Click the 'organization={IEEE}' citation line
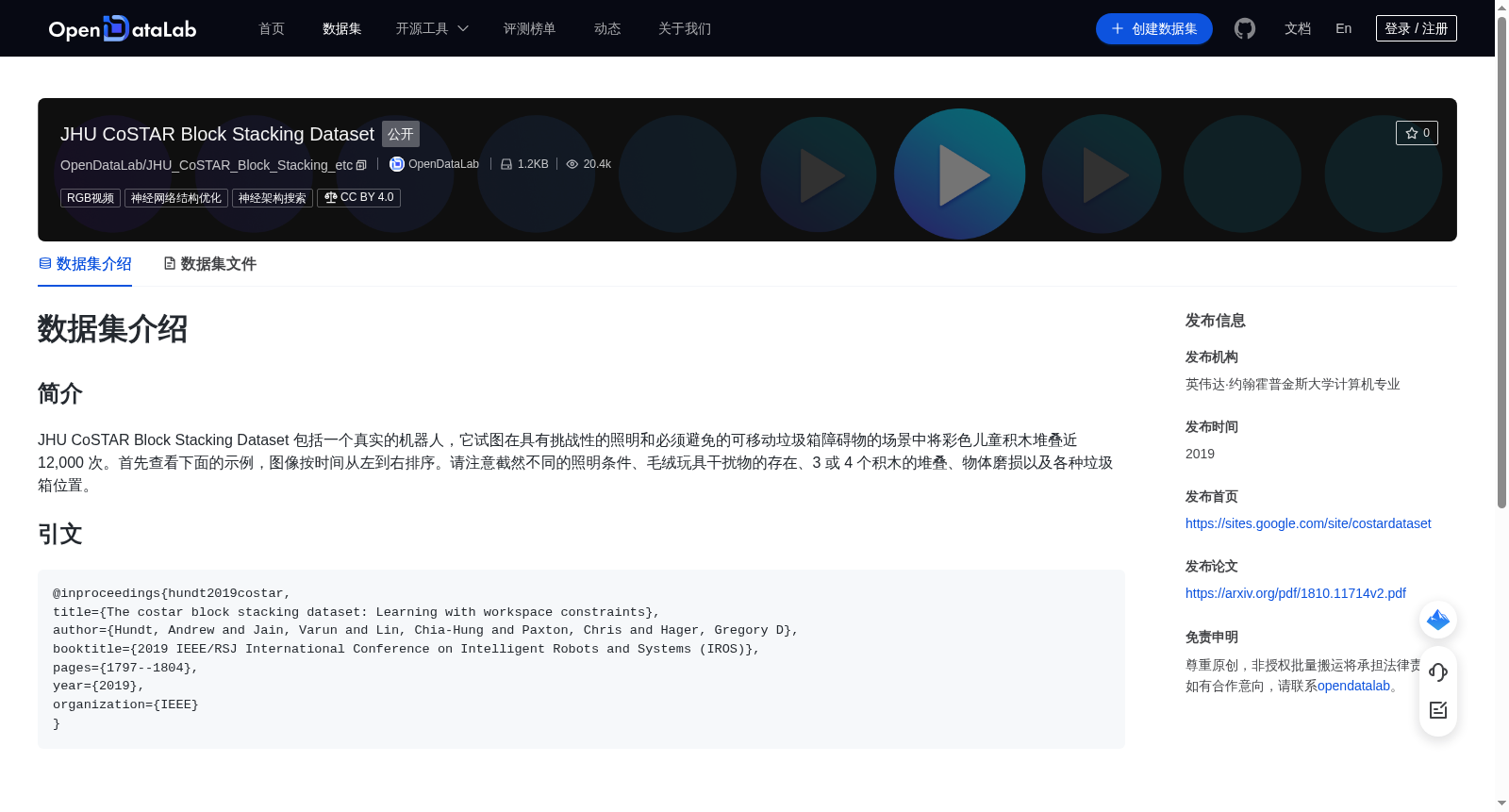 click(x=125, y=704)
